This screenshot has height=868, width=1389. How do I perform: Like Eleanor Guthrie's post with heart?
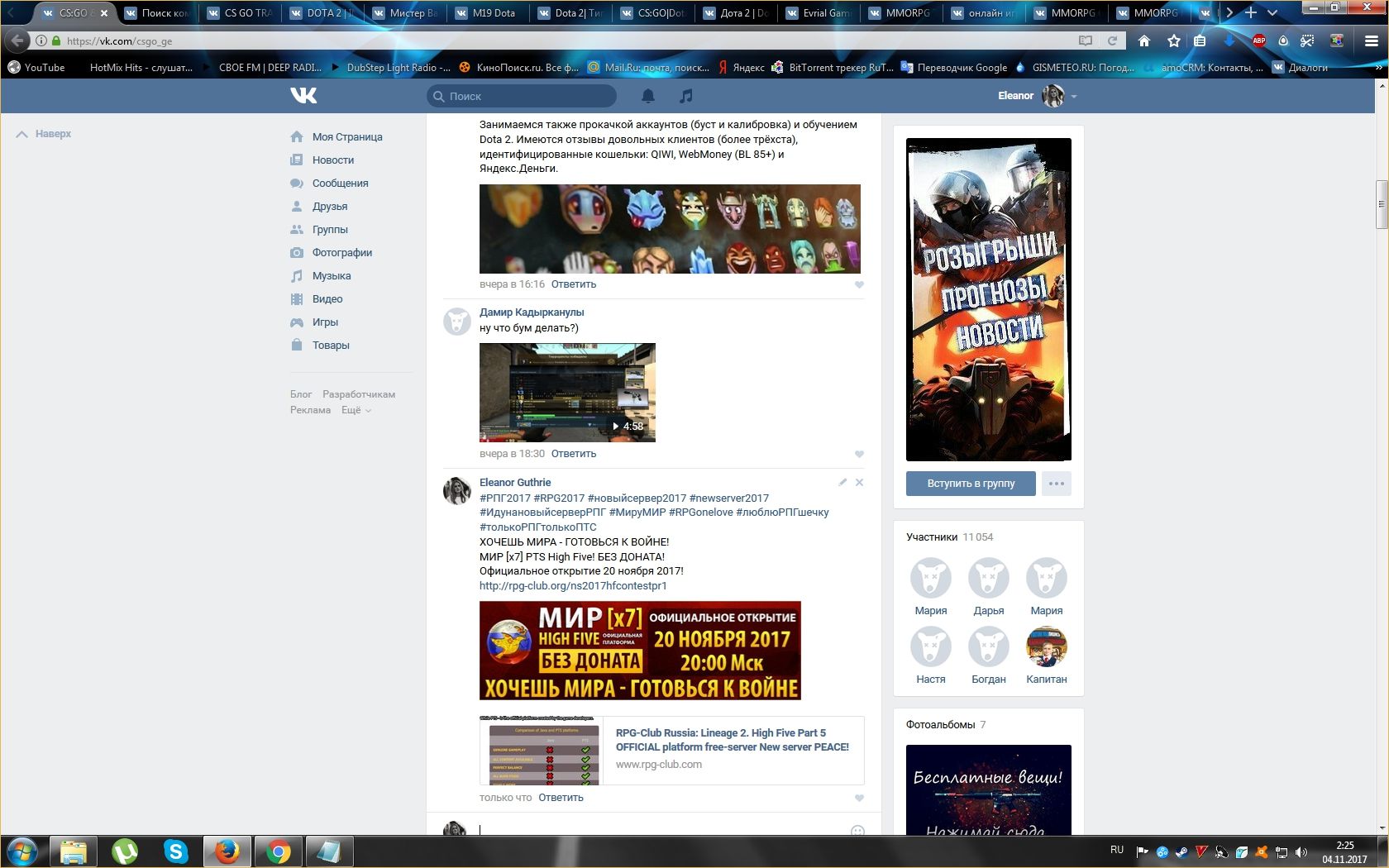[x=859, y=798]
